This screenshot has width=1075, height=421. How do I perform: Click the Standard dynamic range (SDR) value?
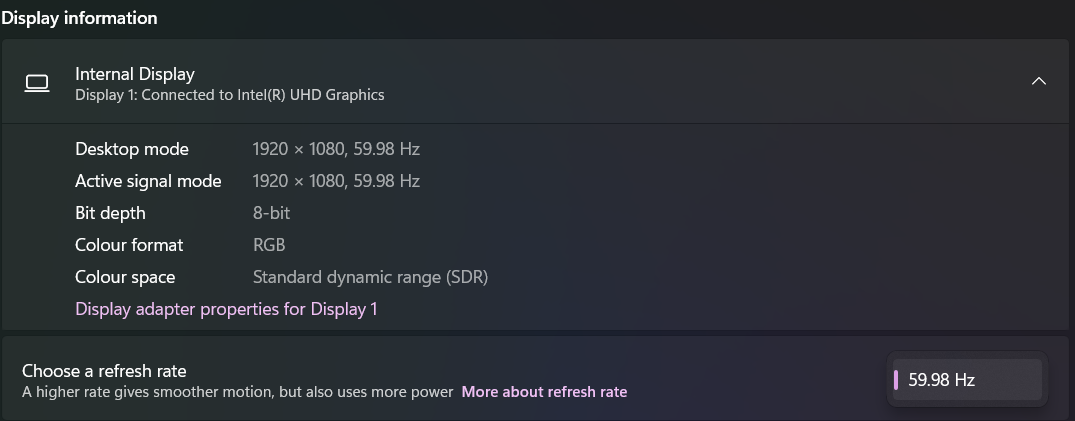click(x=370, y=277)
